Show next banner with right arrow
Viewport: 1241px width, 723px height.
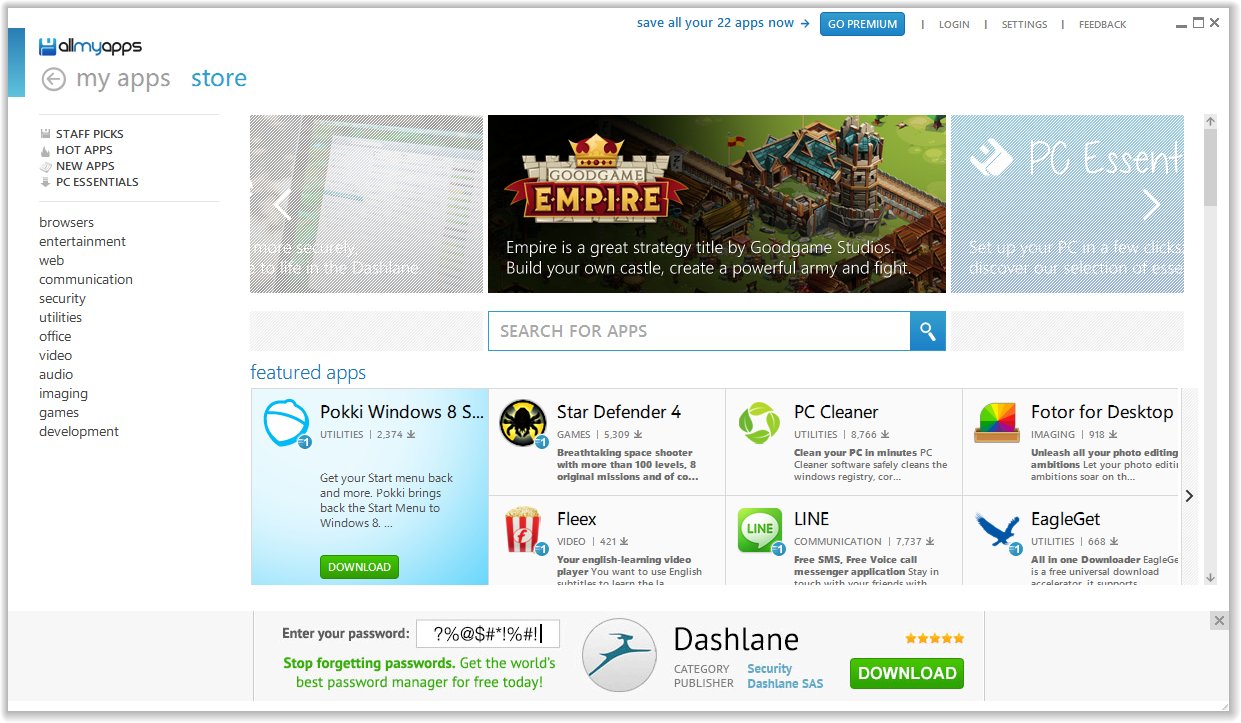coord(1152,204)
